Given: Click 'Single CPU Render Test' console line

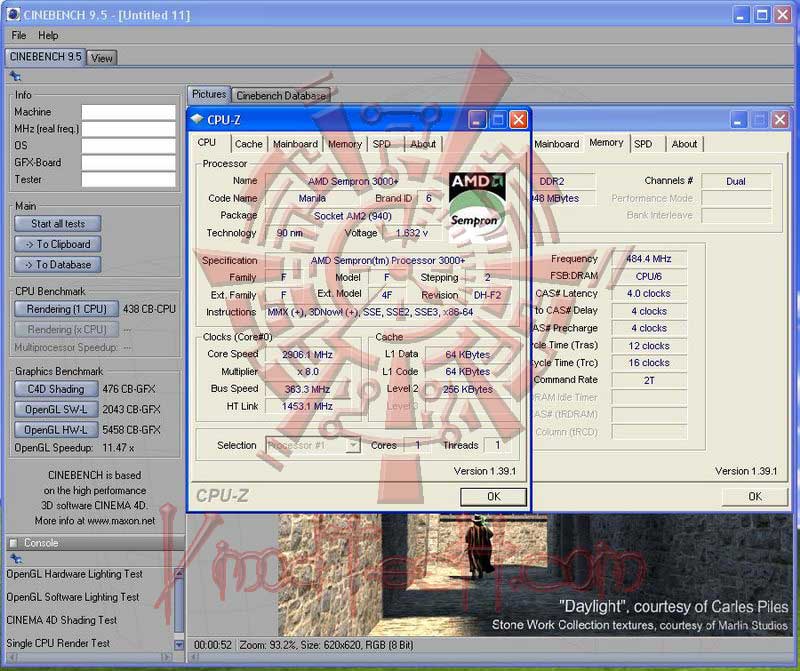Looking at the screenshot, I should [x=58, y=643].
